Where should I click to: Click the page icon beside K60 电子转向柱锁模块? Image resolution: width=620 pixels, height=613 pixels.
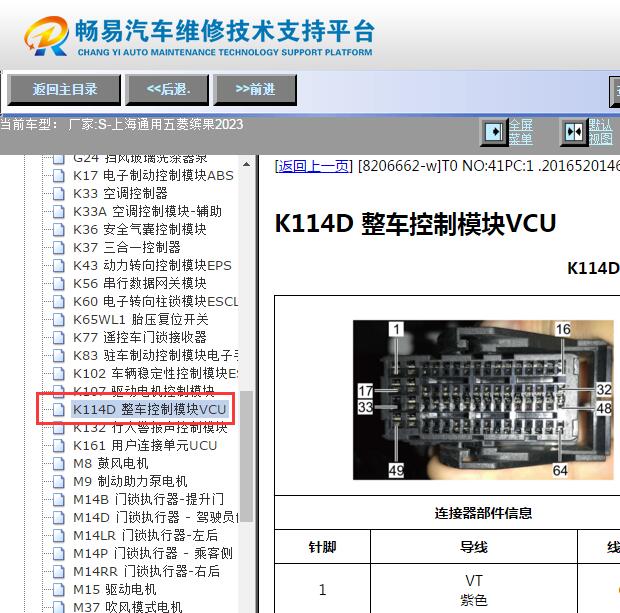[x=59, y=301]
